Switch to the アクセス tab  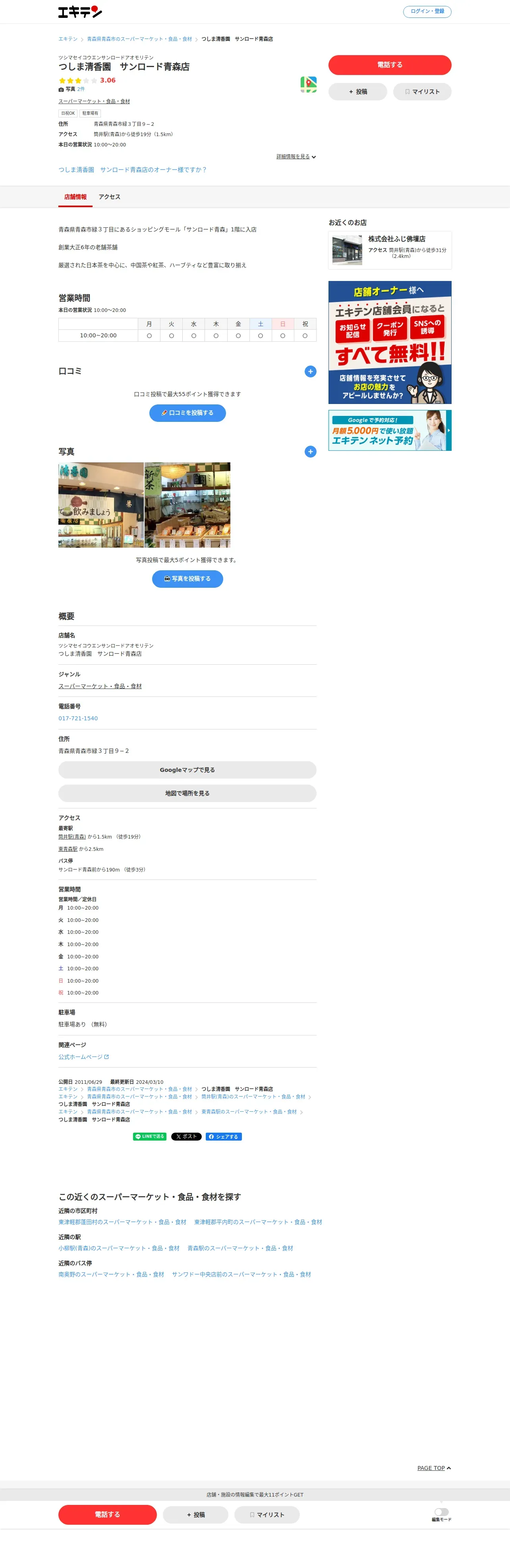click(x=110, y=196)
